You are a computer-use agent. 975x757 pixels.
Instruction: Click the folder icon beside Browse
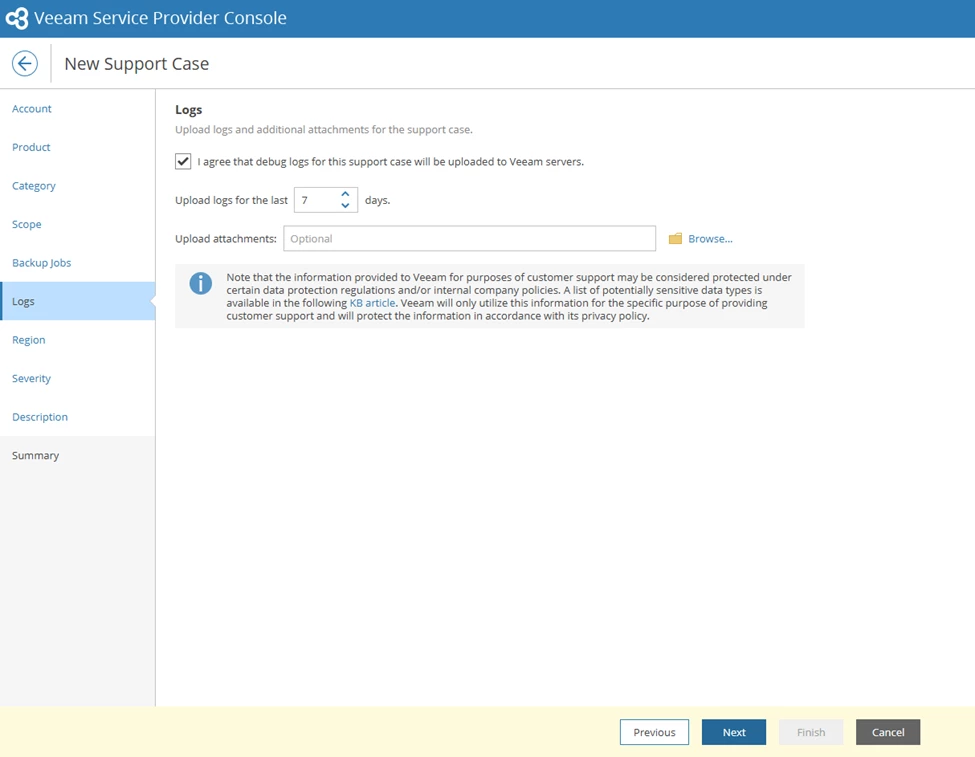coord(675,239)
